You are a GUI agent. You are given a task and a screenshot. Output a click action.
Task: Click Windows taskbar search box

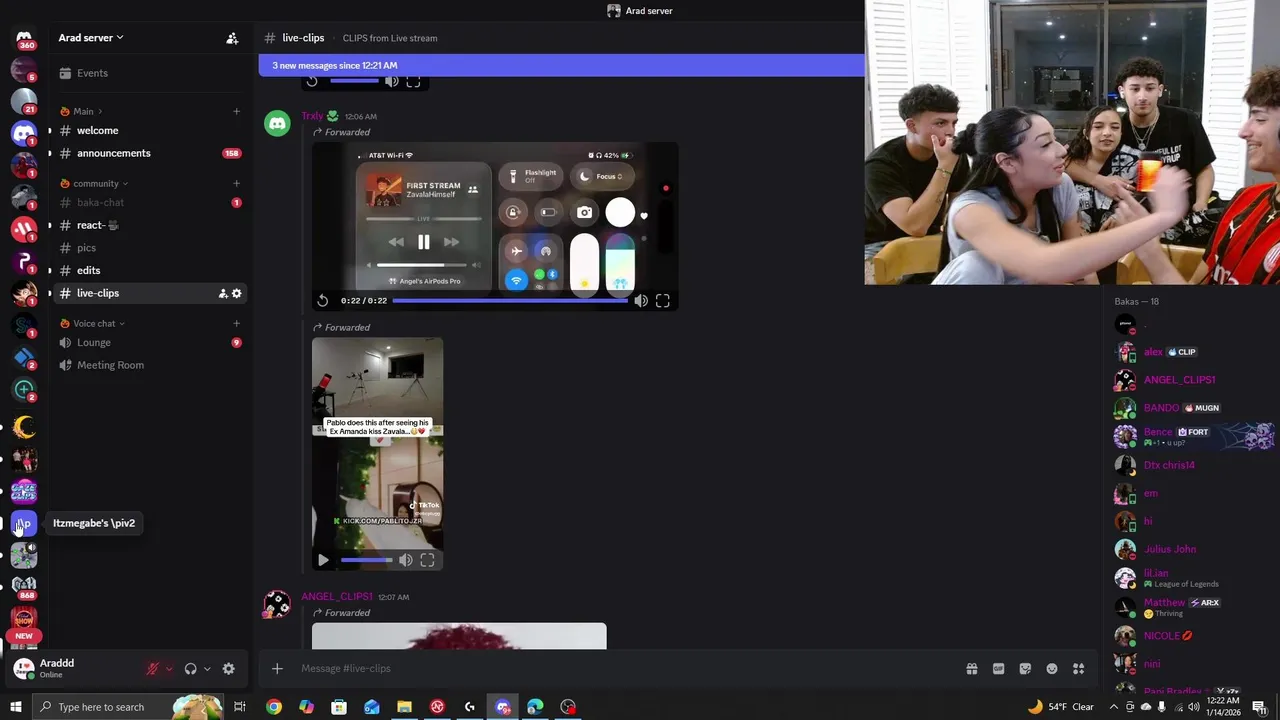127,707
